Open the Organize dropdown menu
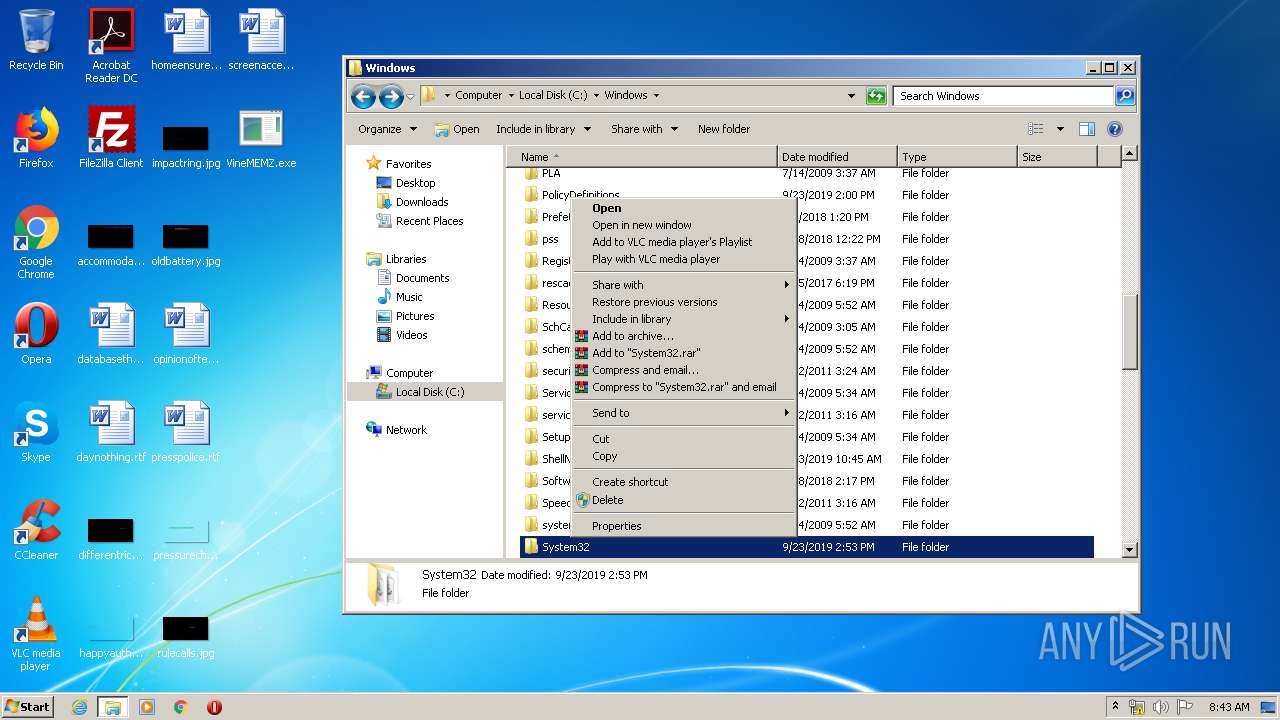The height and width of the screenshot is (720, 1280). 387,129
